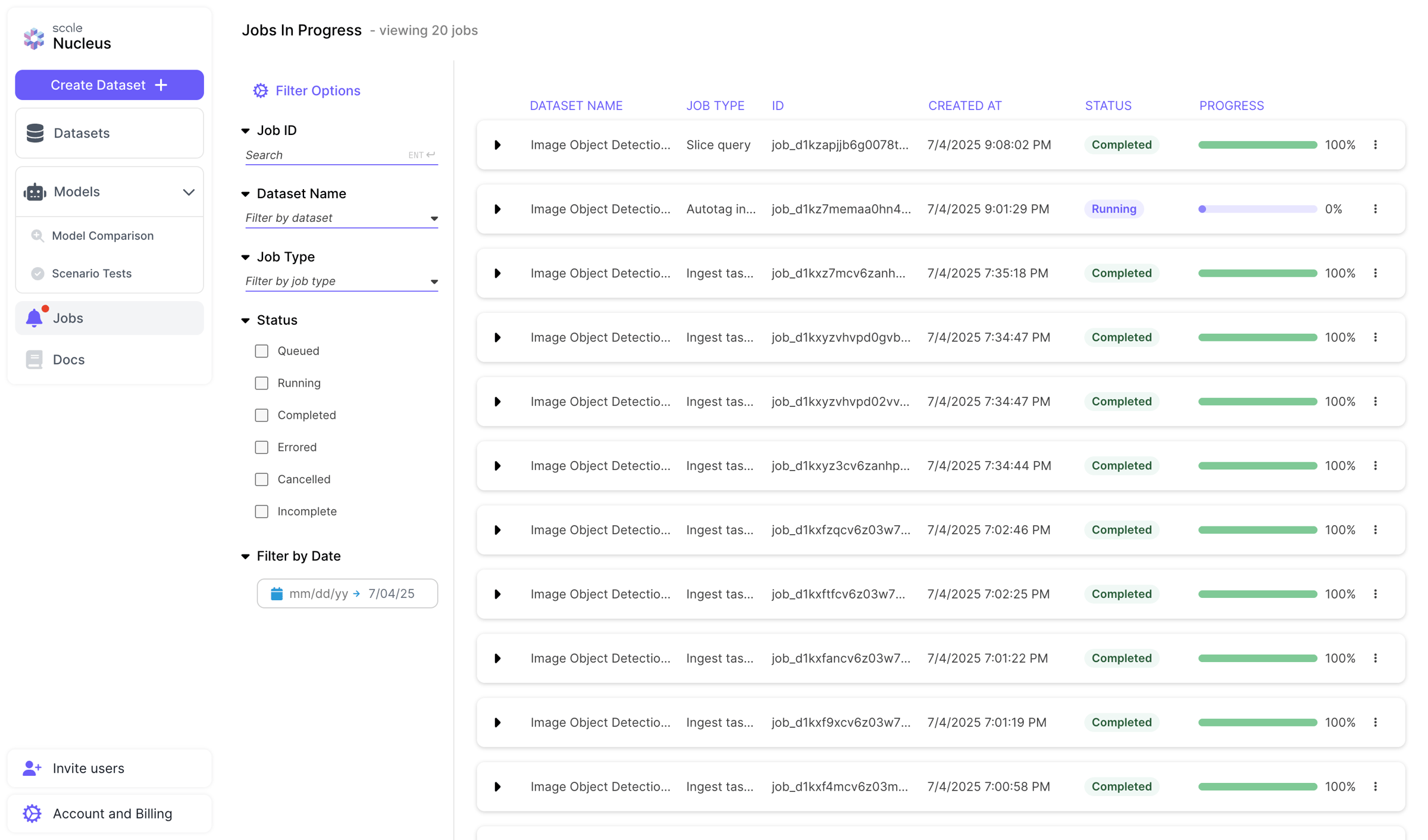
Task: Click the Docs document icon
Action: click(x=35, y=359)
